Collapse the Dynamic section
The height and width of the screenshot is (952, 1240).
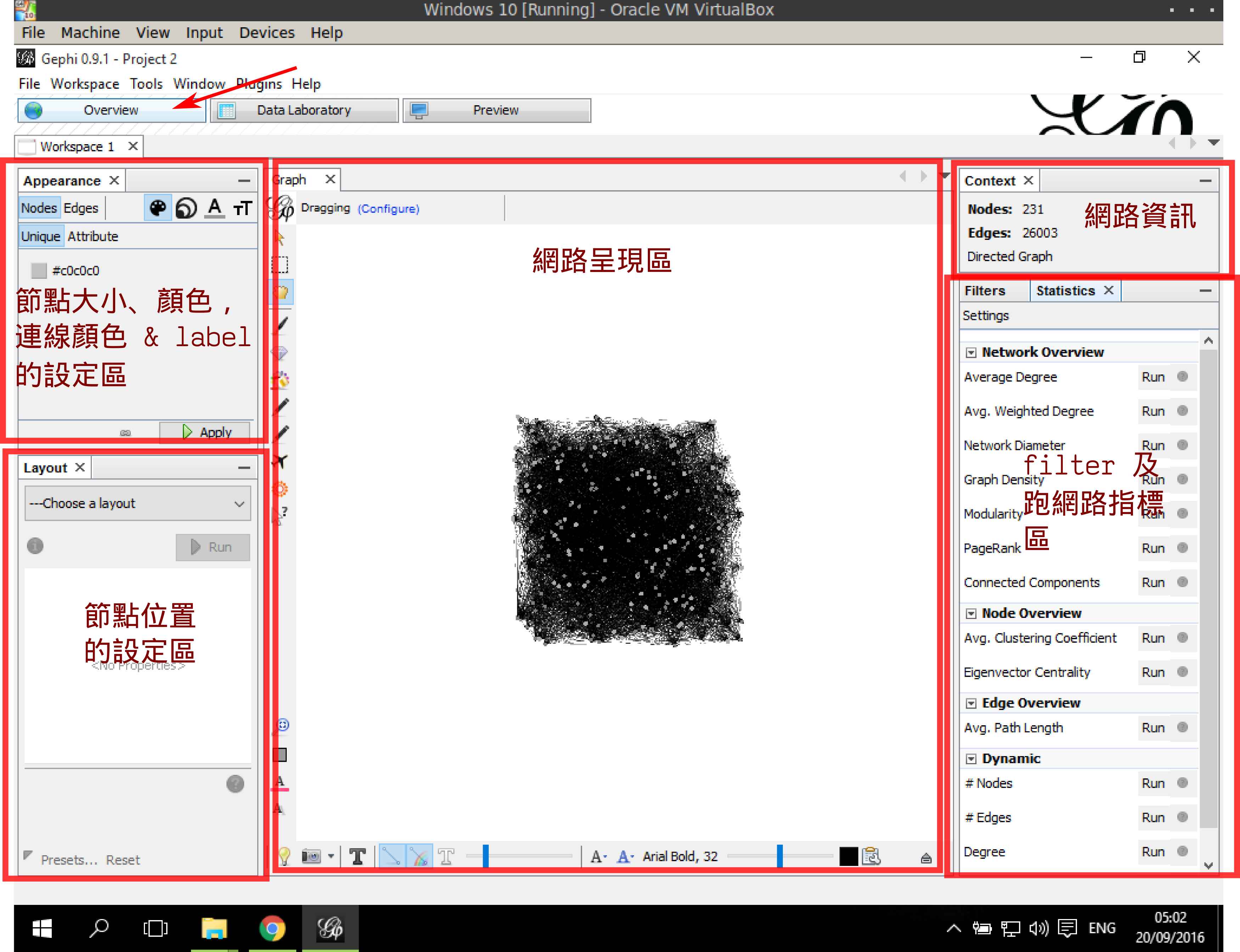click(x=971, y=759)
